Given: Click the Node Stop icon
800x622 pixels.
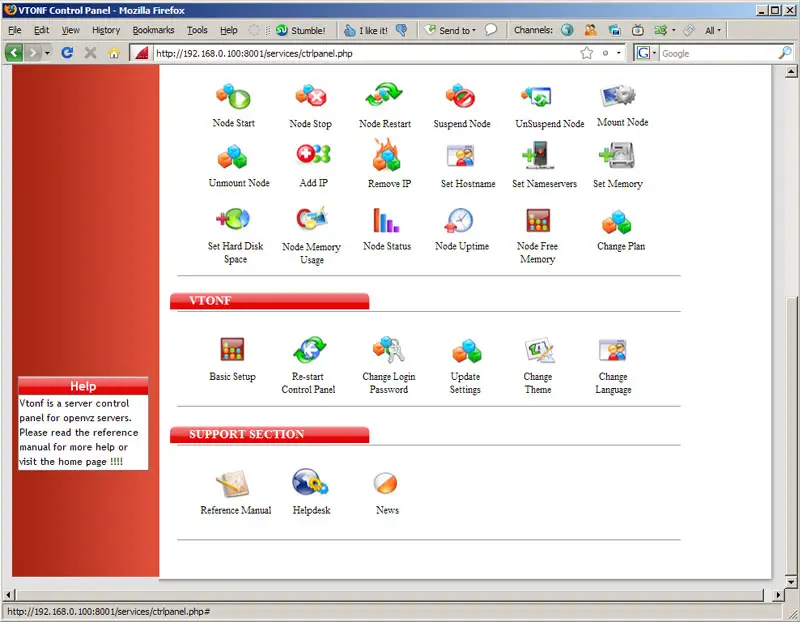Looking at the screenshot, I should click(x=311, y=95).
